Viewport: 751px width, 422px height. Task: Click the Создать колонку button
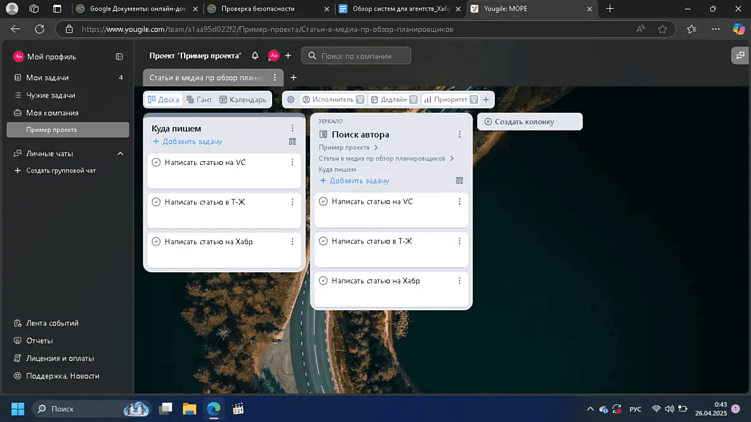click(x=529, y=122)
